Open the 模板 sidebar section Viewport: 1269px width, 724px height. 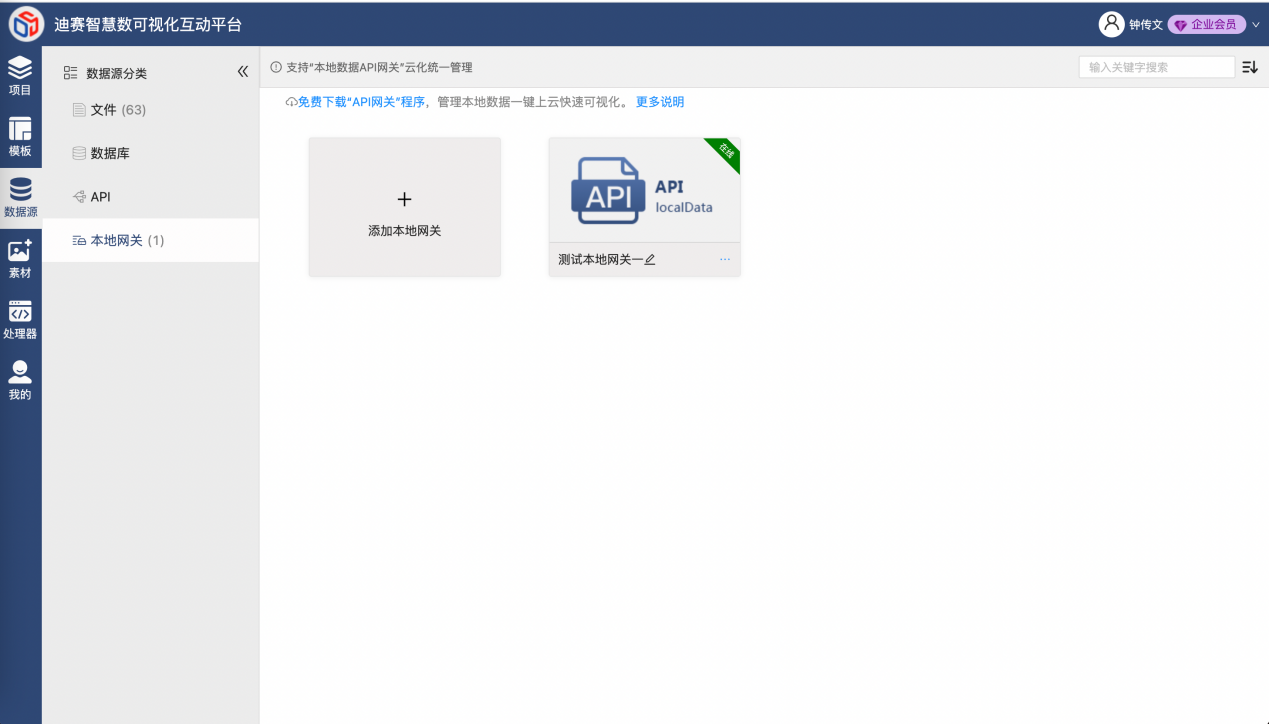click(20, 137)
